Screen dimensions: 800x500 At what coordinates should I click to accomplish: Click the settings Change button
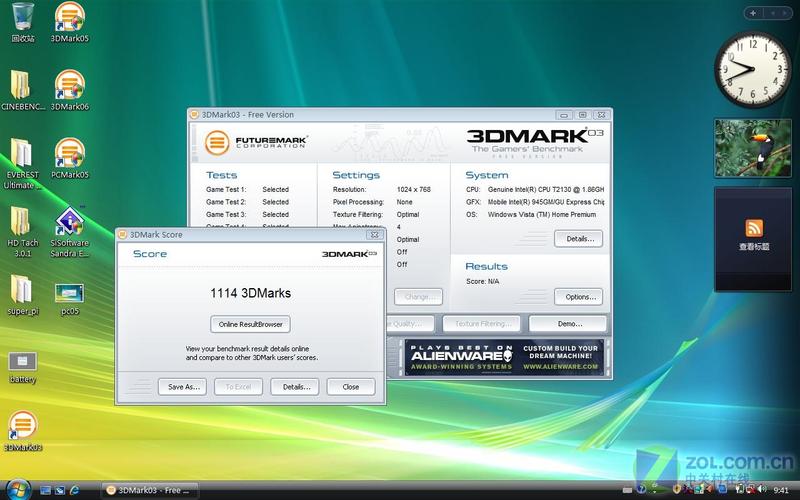pos(418,296)
